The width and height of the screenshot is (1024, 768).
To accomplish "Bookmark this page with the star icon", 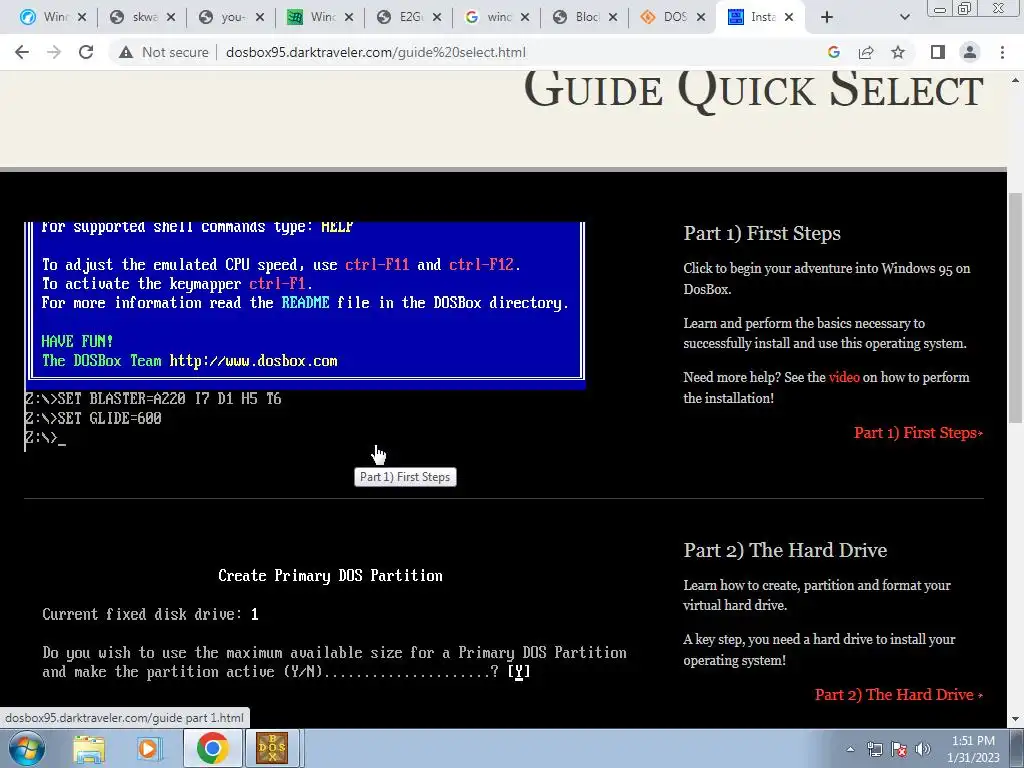I will pyautogui.click(x=898, y=52).
